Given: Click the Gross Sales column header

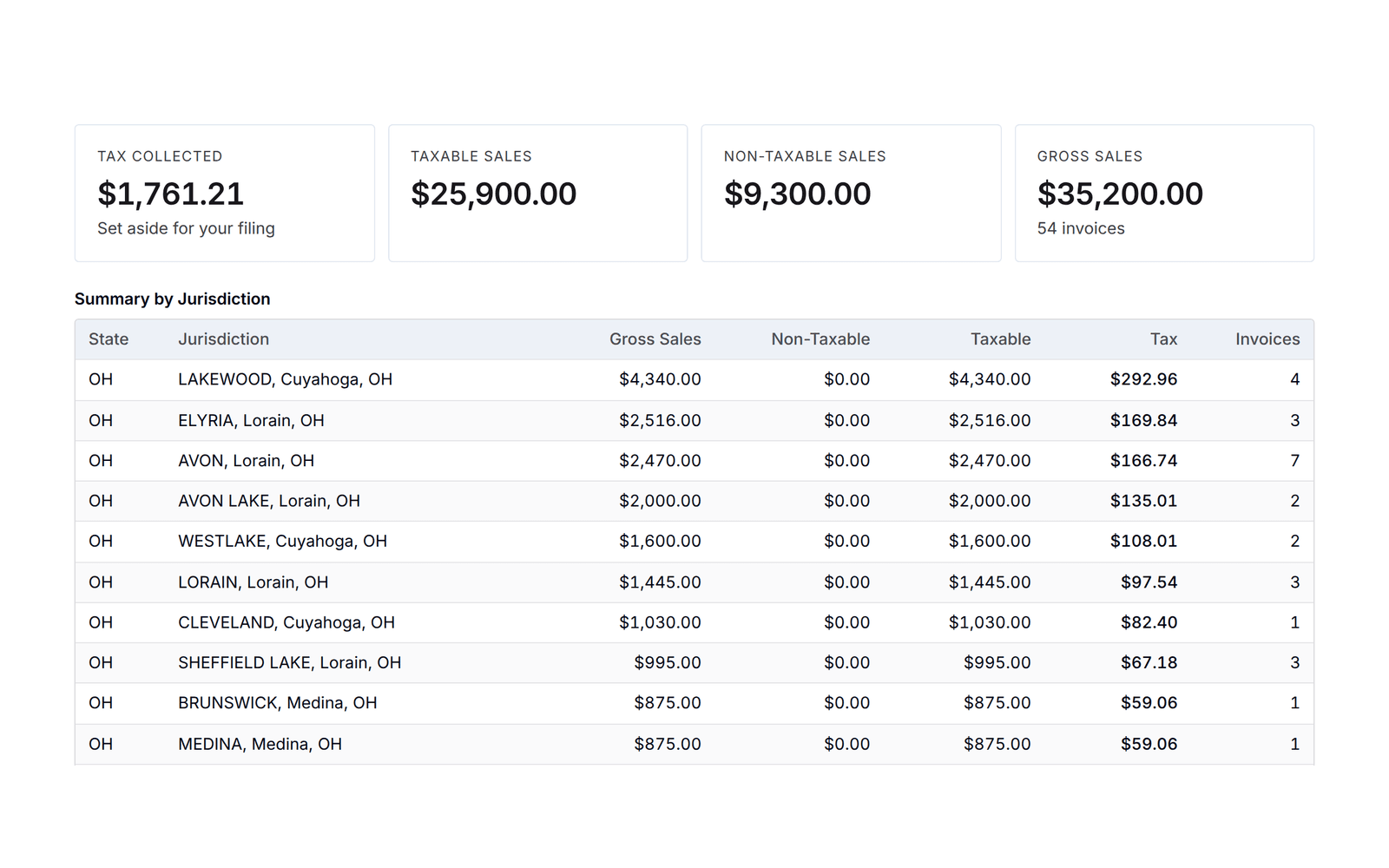Looking at the screenshot, I should pyautogui.click(x=655, y=339).
